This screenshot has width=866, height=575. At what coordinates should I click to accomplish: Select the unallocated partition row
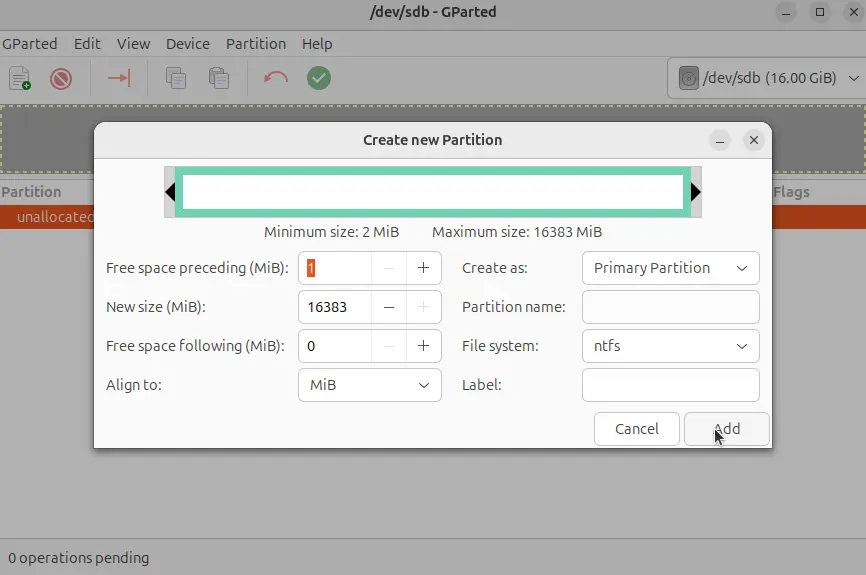click(x=47, y=217)
